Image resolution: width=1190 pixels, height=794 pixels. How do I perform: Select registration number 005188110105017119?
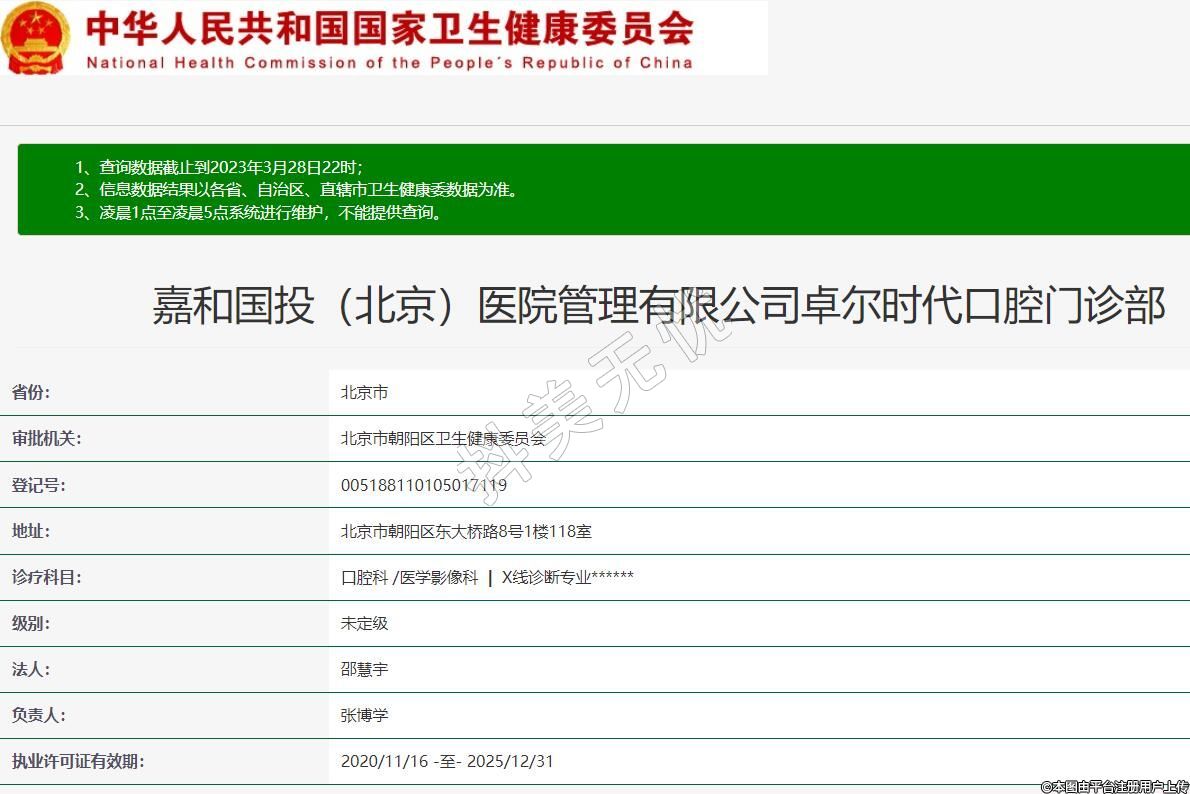point(423,485)
